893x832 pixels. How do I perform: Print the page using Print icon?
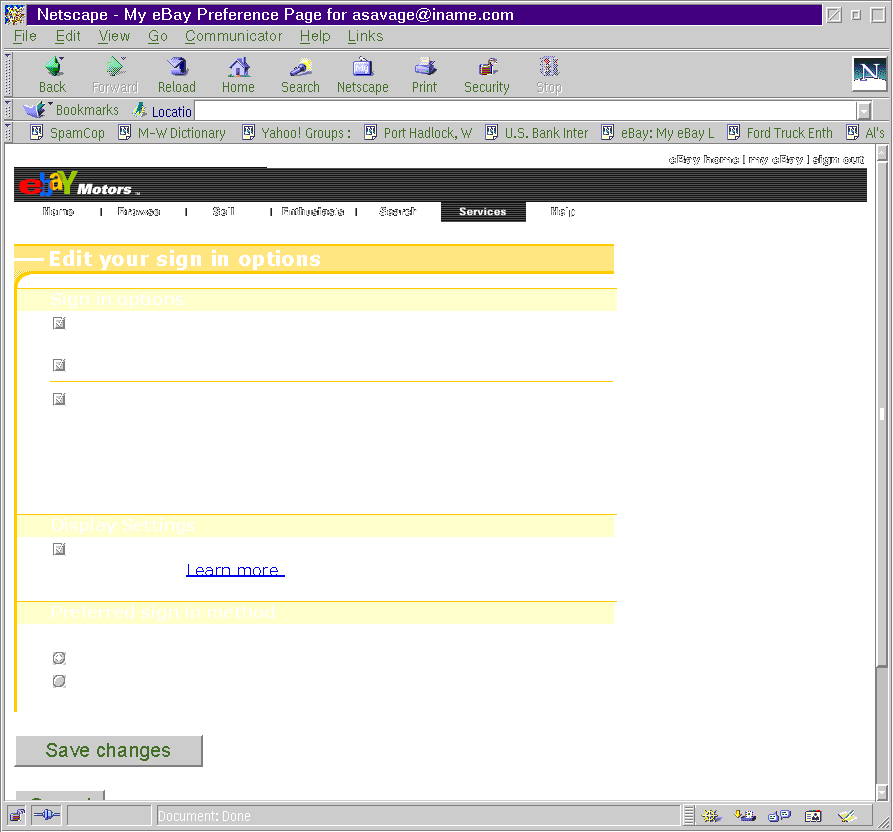(x=425, y=68)
